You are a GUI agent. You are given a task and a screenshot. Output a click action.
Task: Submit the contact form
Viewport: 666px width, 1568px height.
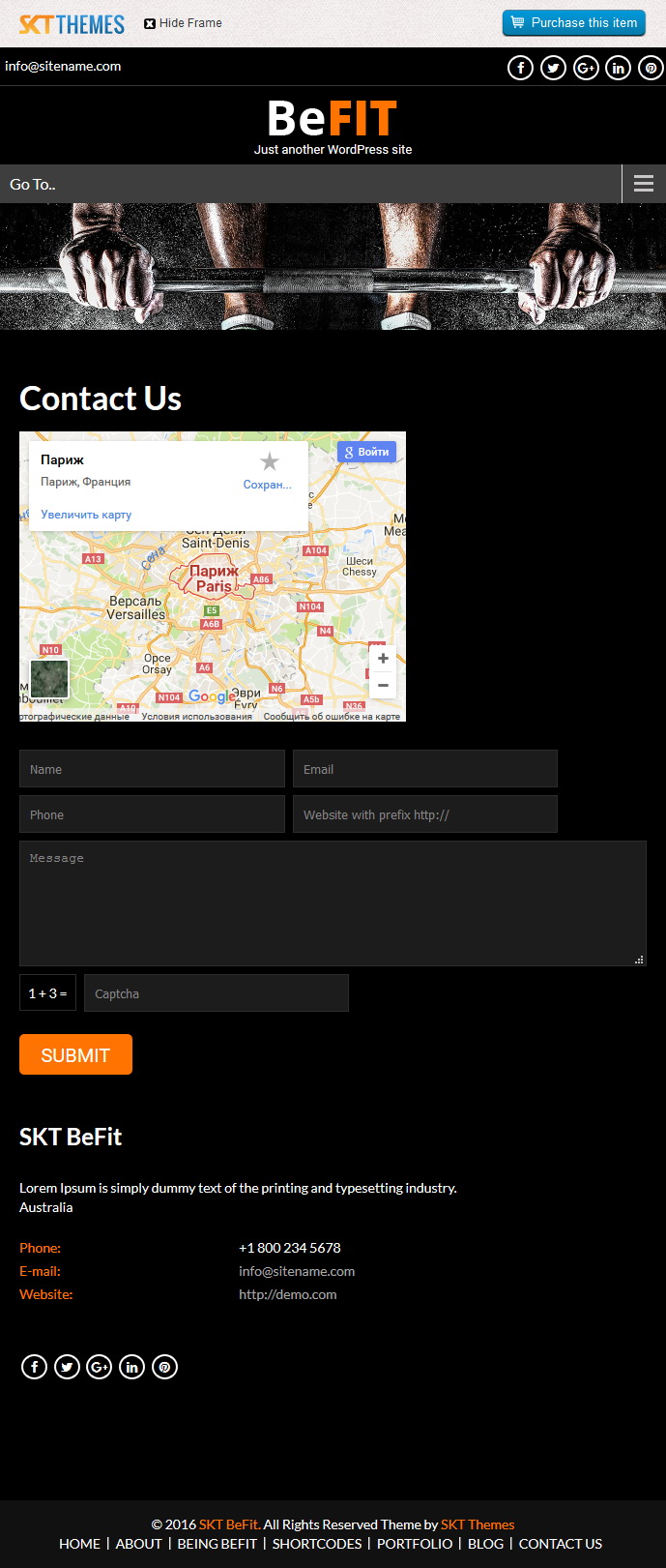tap(75, 1055)
